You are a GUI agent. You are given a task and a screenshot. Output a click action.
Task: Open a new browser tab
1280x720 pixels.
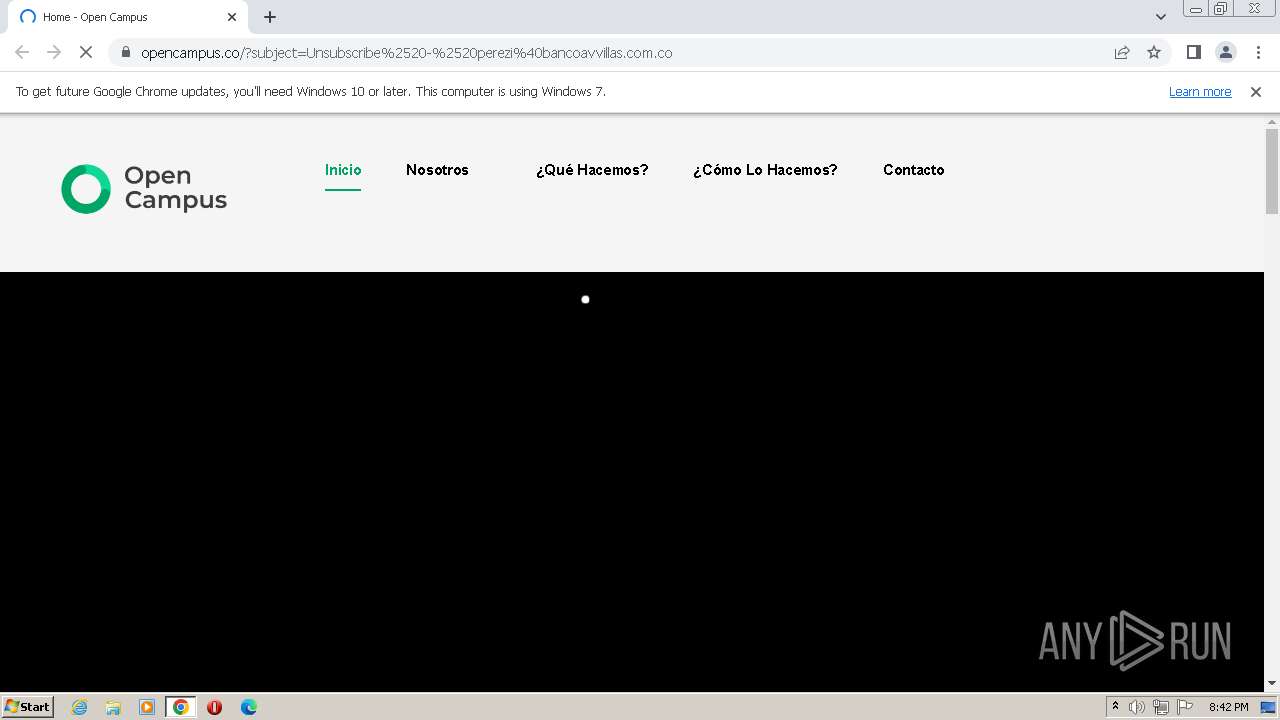(x=270, y=17)
